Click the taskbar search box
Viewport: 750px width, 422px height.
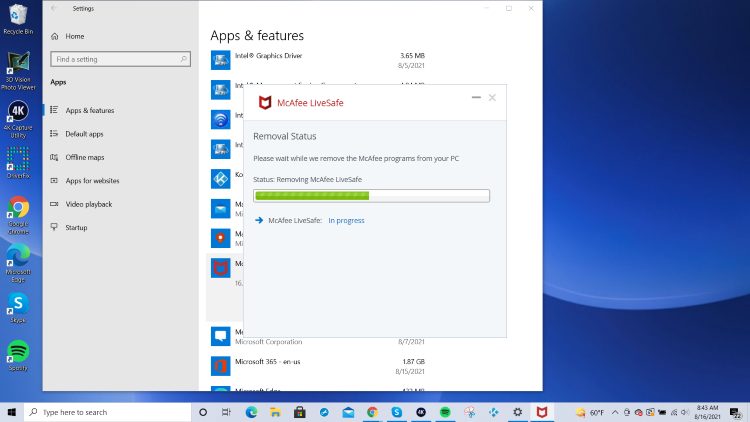point(108,412)
